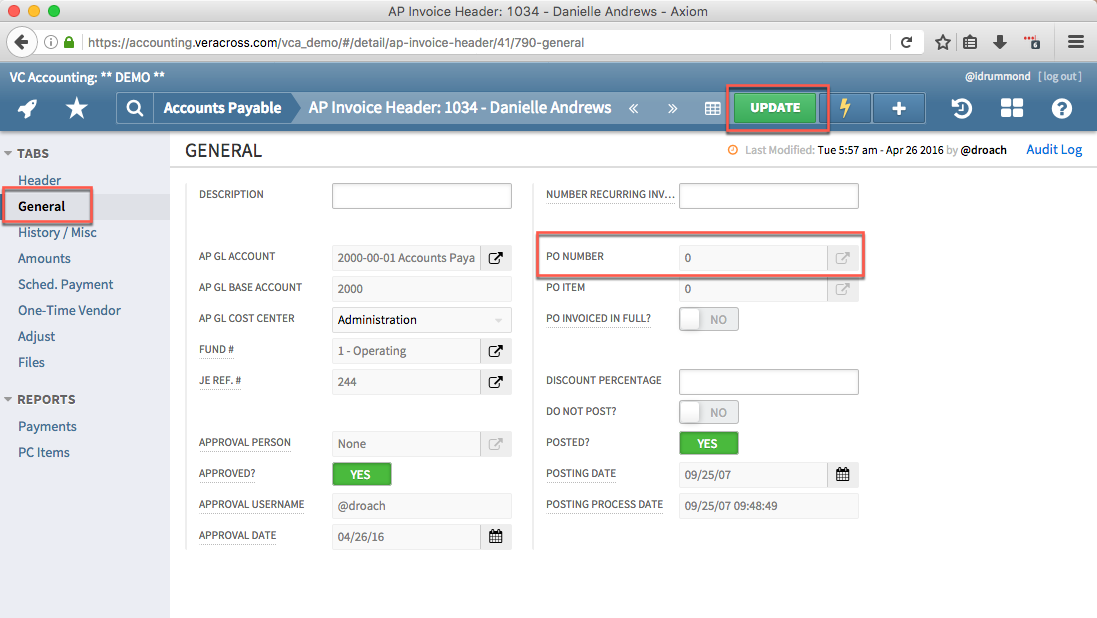
Task: Switch the Posted toggle off
Action: point(708,442)
